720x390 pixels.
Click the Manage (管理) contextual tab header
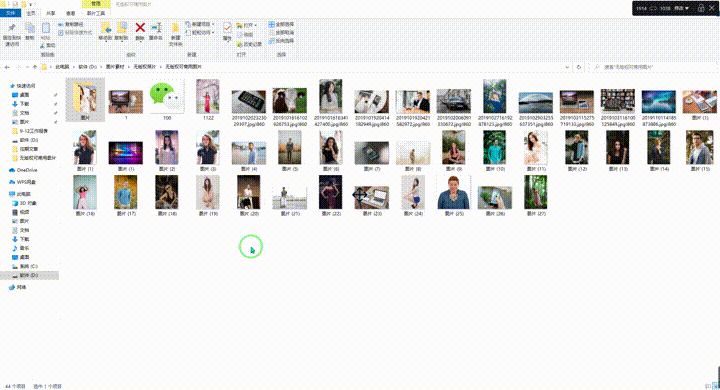click(96, 4)
